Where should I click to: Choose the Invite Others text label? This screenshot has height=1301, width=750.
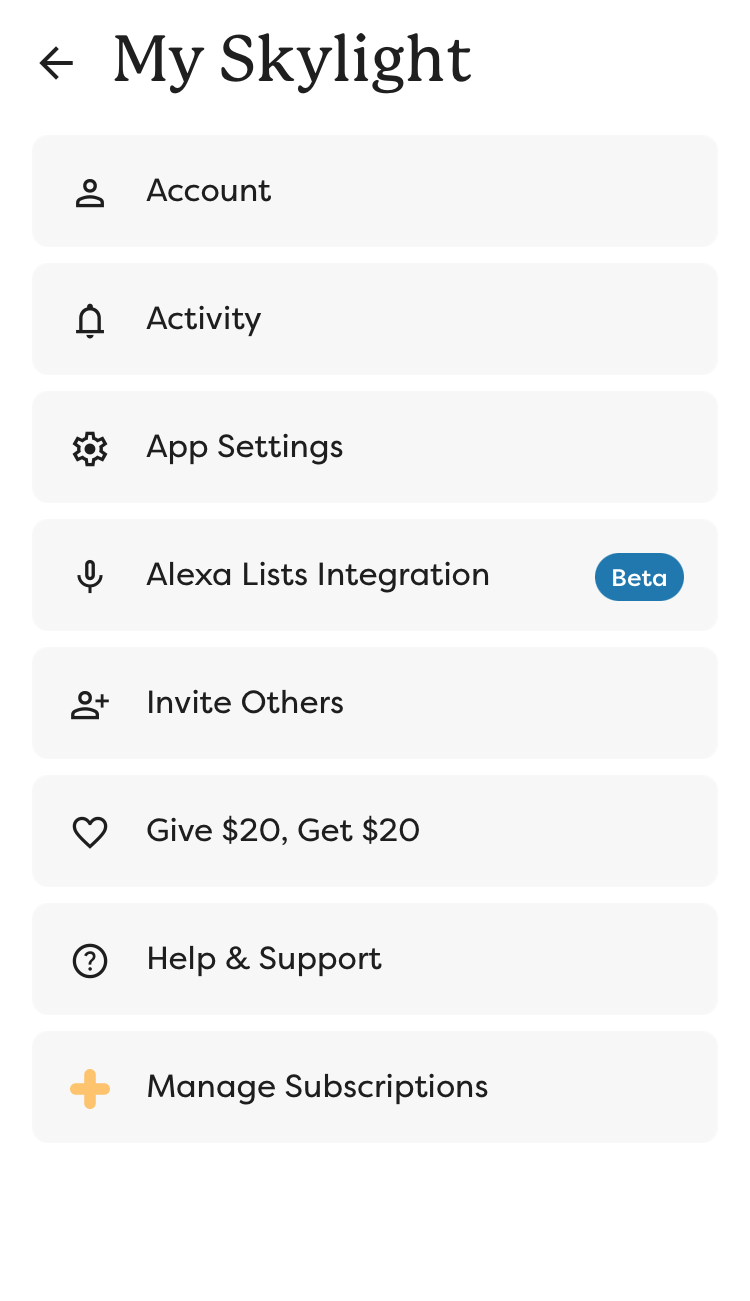click(x=245, y=703)
